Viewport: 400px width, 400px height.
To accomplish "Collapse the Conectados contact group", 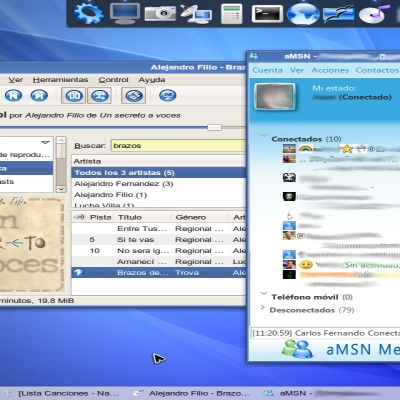I will tap(264, 136).
